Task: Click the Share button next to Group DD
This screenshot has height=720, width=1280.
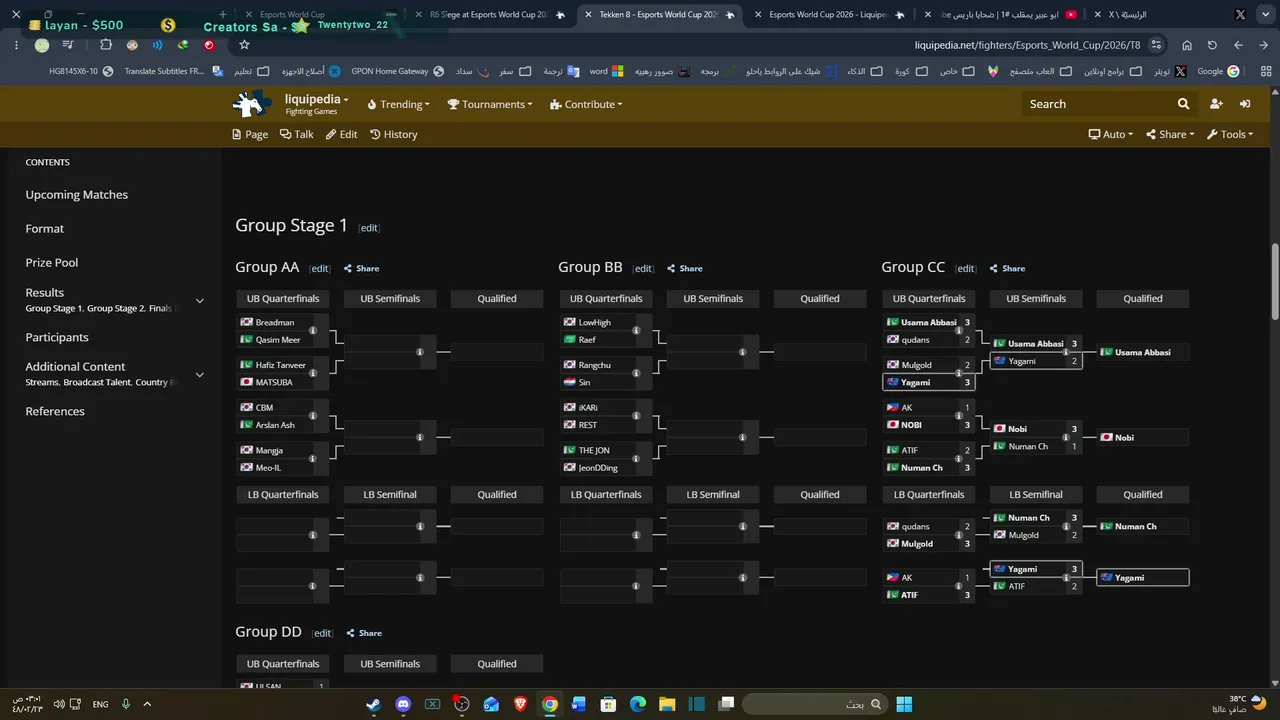Action: click(364, 633)
